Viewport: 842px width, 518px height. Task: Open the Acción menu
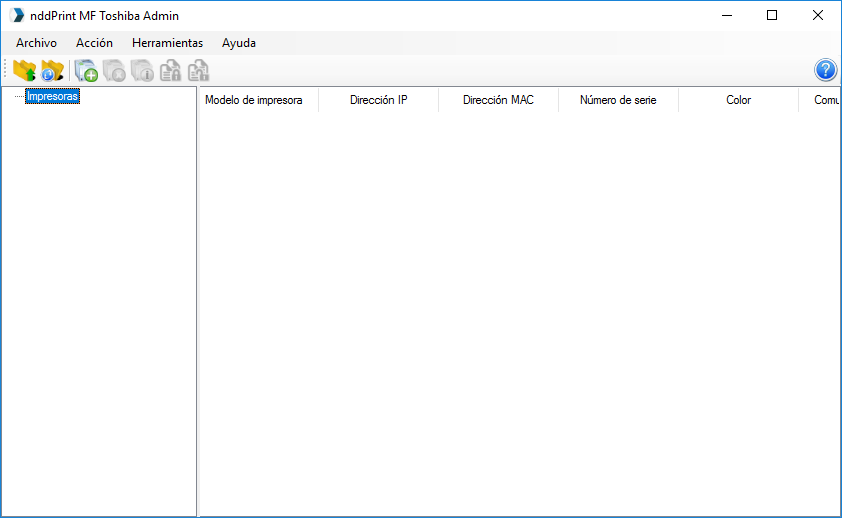pyautogui.click(x=95, y=43)
